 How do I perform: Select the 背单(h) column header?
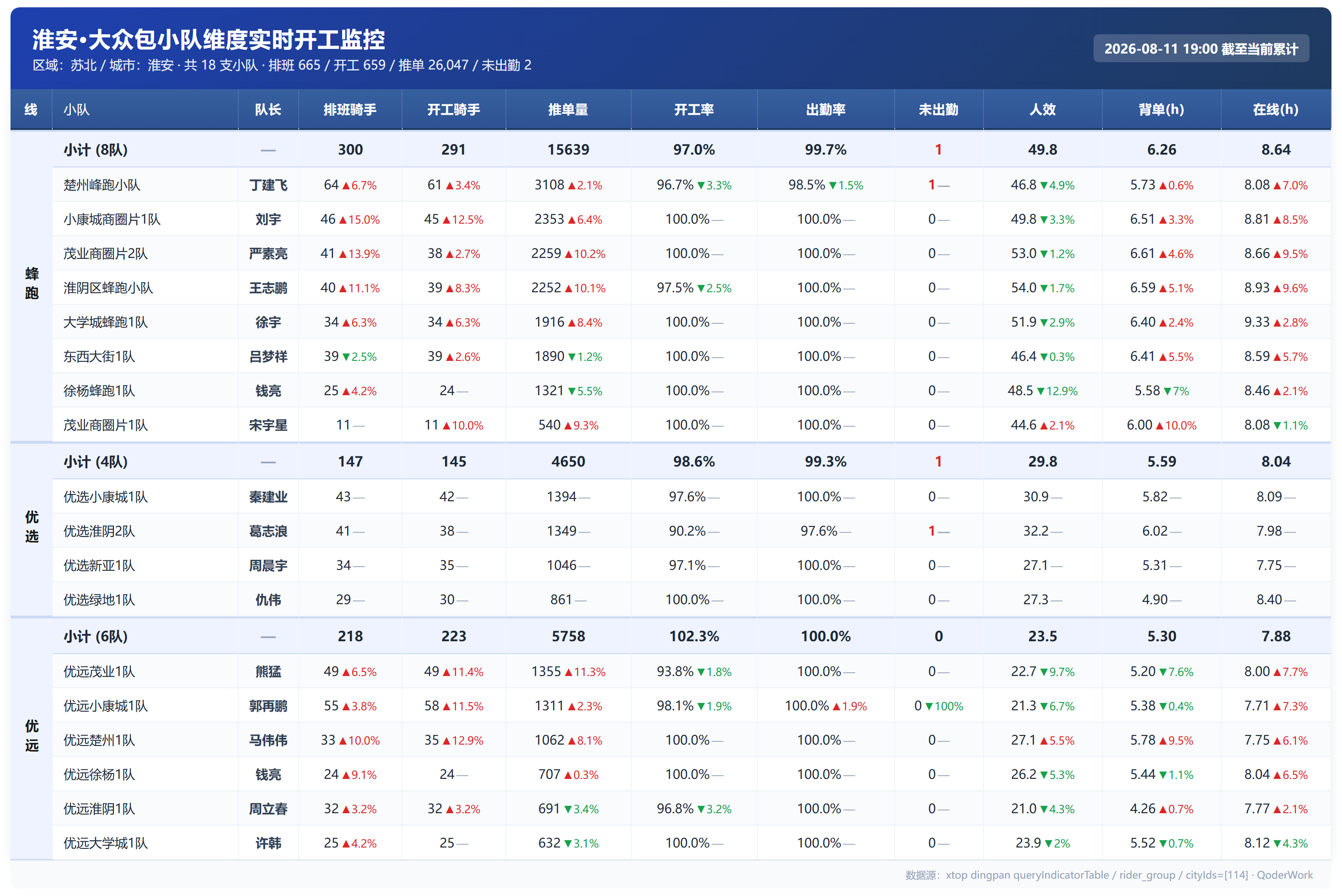1161,109
